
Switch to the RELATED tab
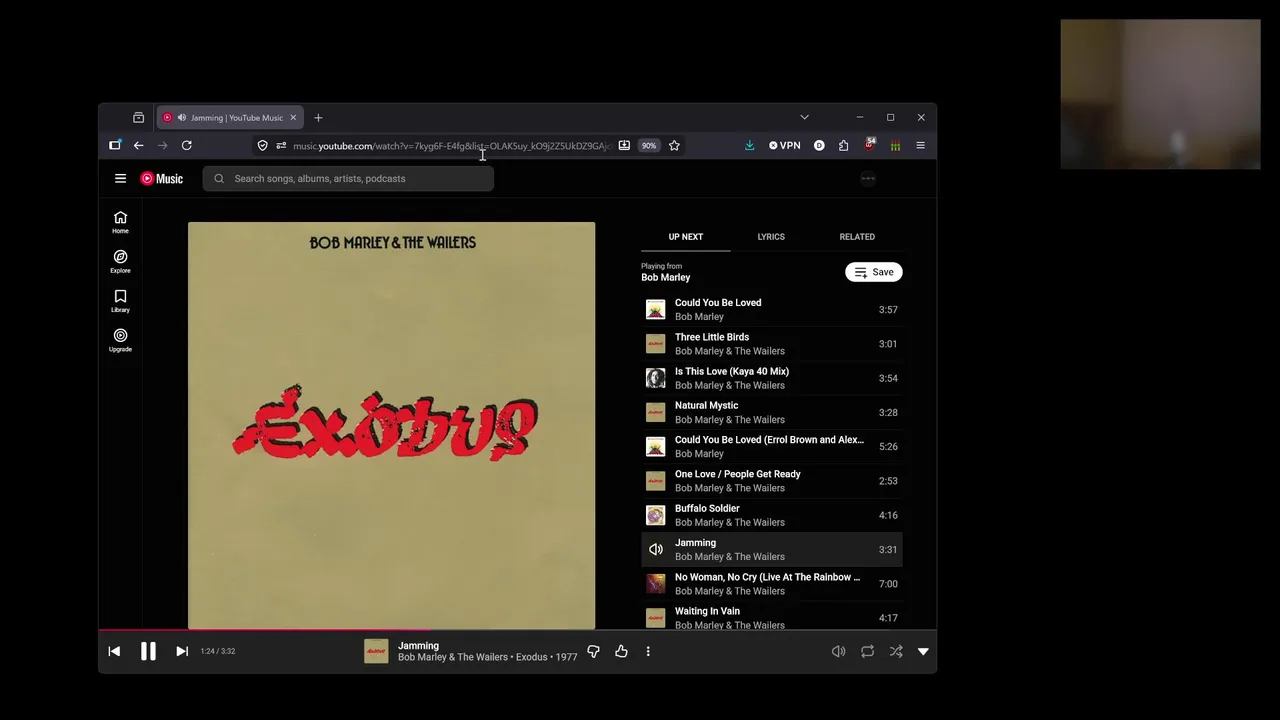(857, 237)
